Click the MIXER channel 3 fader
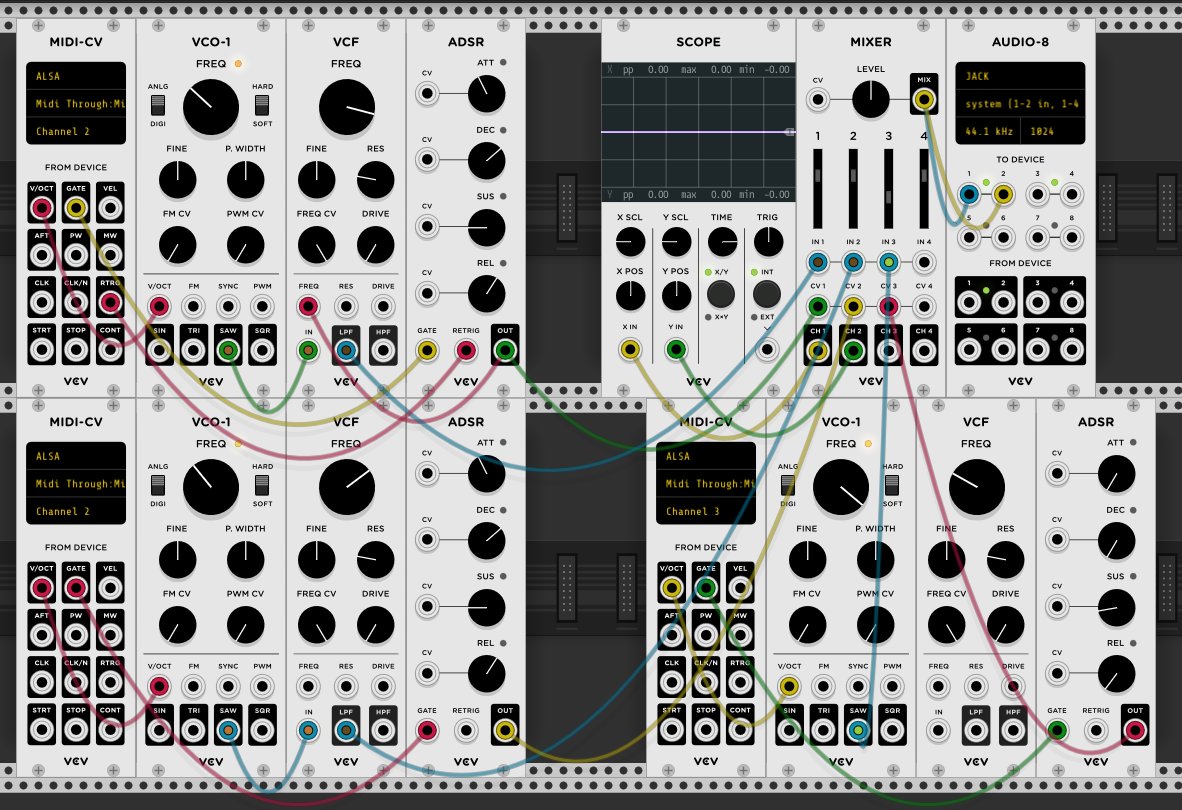The image size is (1182, 810). pos(889,188)
